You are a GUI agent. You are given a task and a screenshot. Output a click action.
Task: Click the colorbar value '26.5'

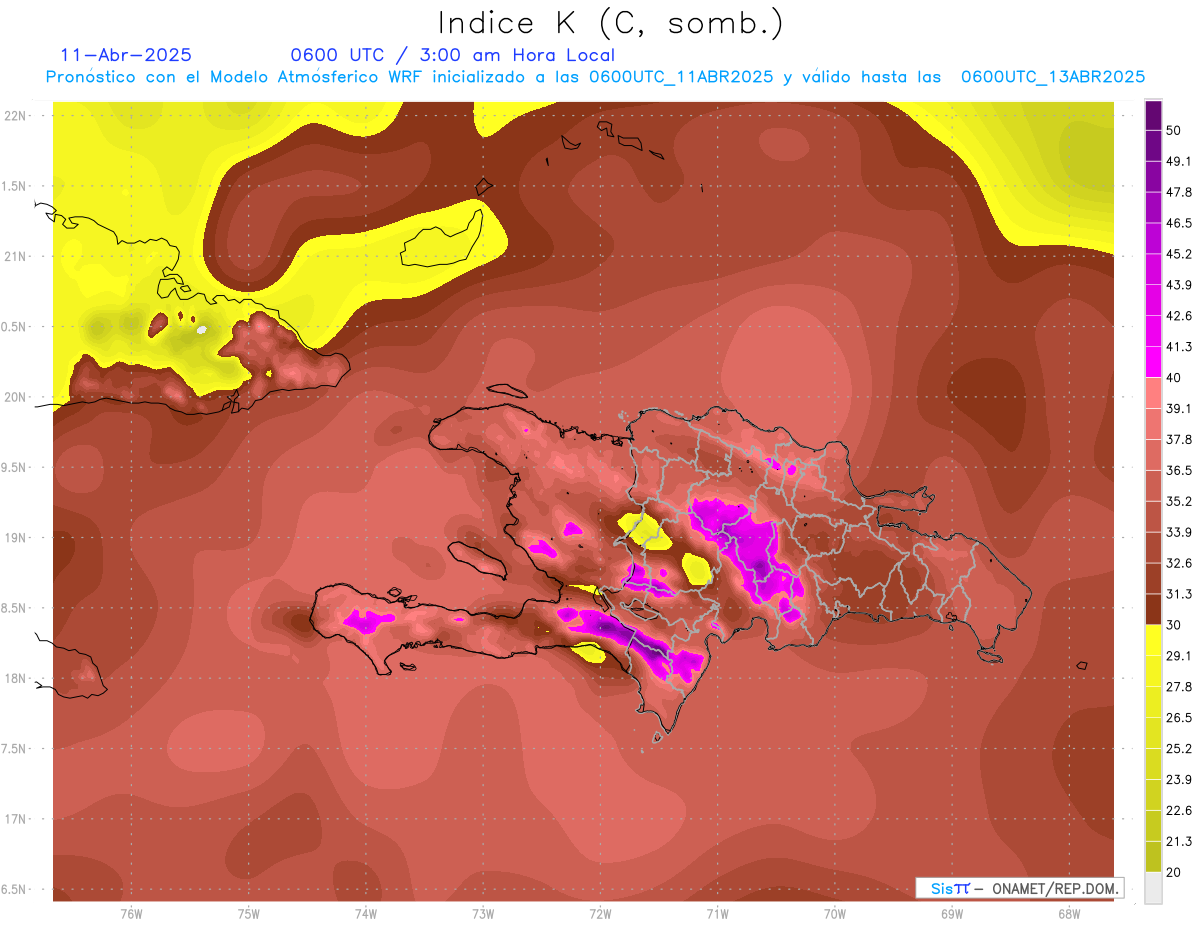point(1179,717)
